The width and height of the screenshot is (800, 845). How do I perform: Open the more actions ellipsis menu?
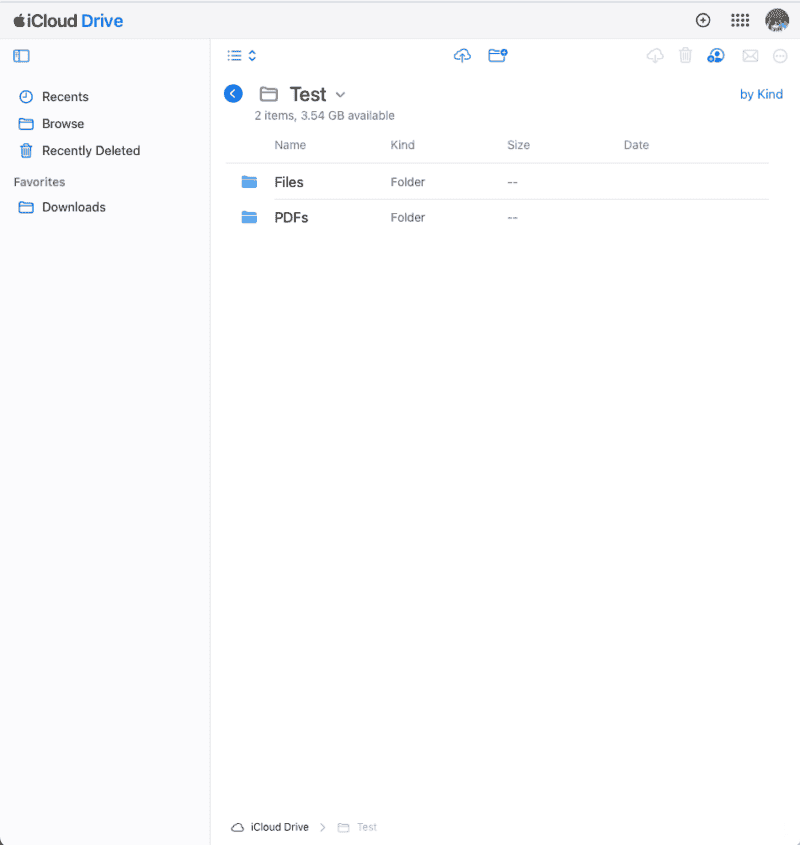point(781,55)
